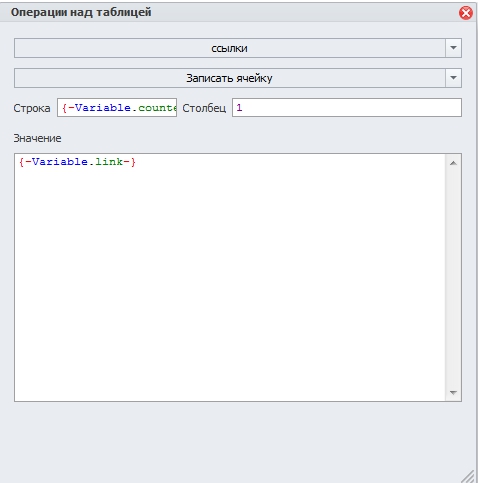478x483 pixels.
Task: Click the Значение box vertical scrollbar track
Action: coord(453,277)
